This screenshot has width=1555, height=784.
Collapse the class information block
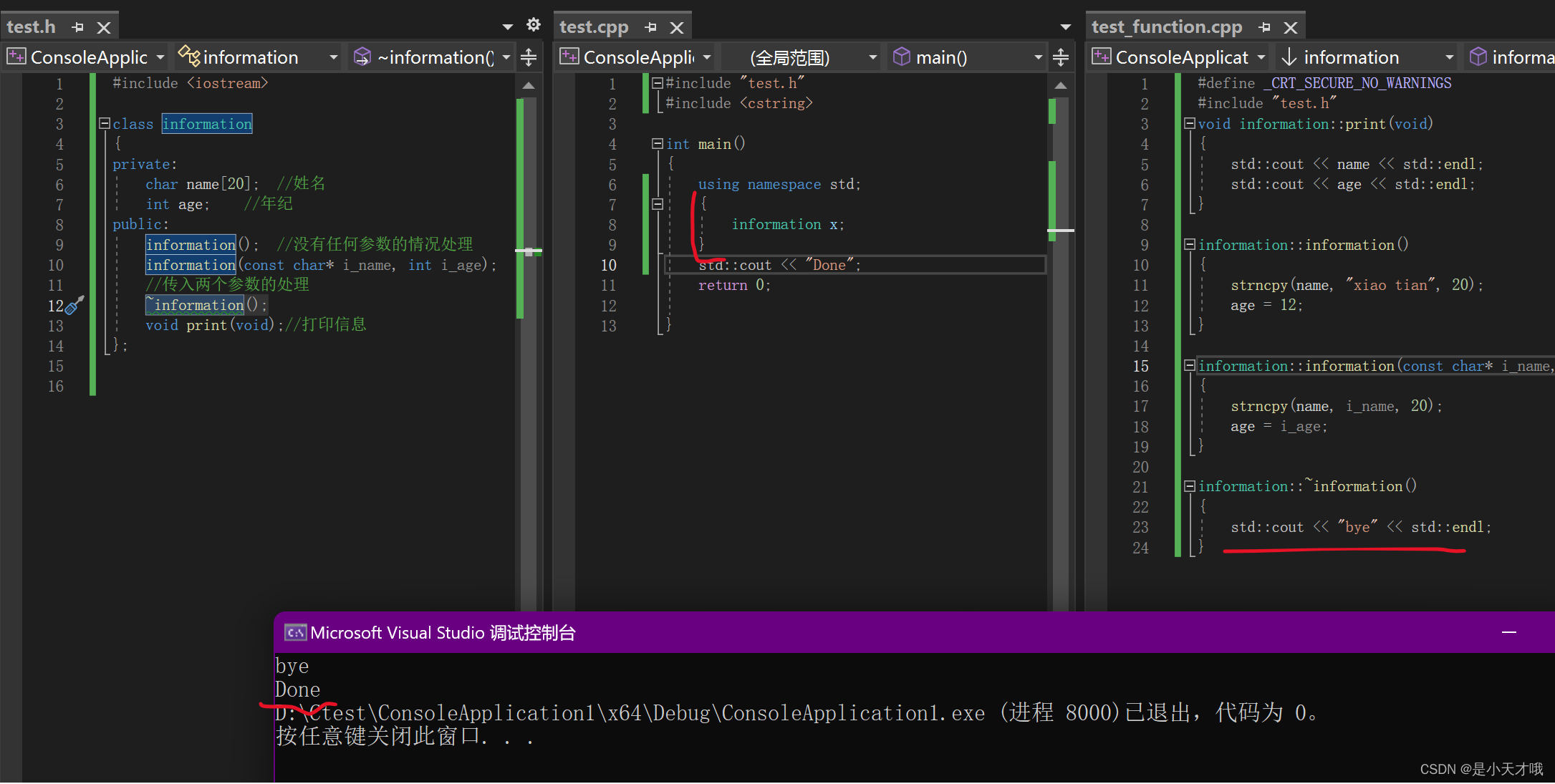point(105,123)
